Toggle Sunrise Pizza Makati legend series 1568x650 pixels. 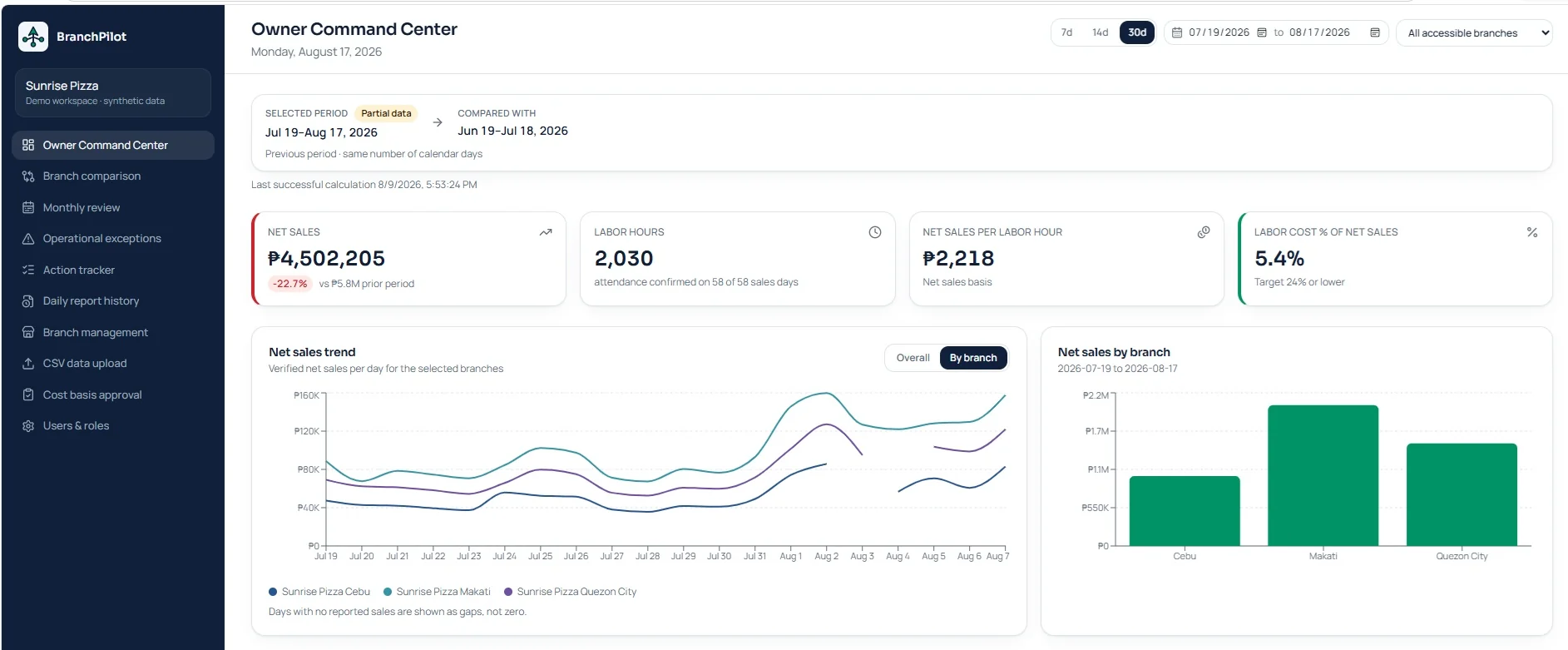click(x=437, y=592)
